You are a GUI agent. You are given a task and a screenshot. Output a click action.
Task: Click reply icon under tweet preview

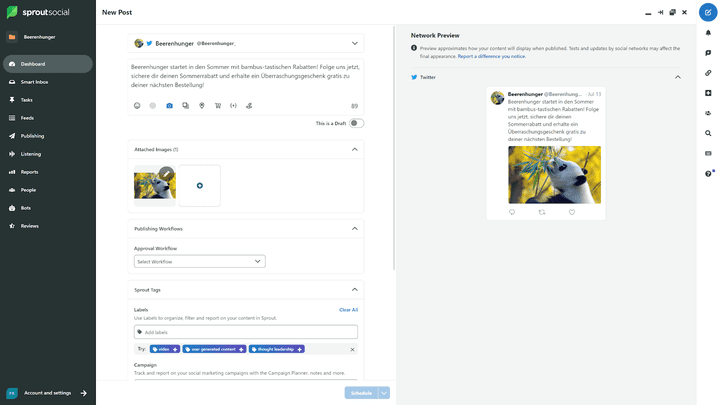(x=512, y=212)
